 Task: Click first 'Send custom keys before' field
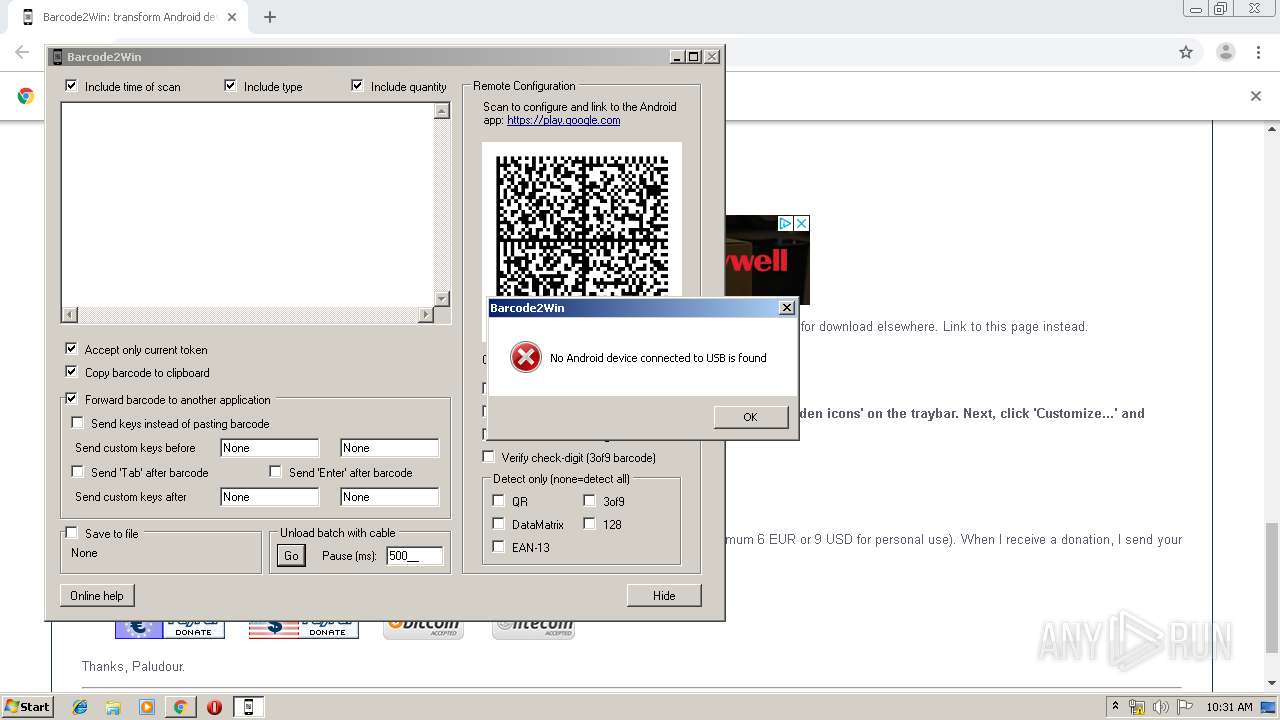(270, 448)
